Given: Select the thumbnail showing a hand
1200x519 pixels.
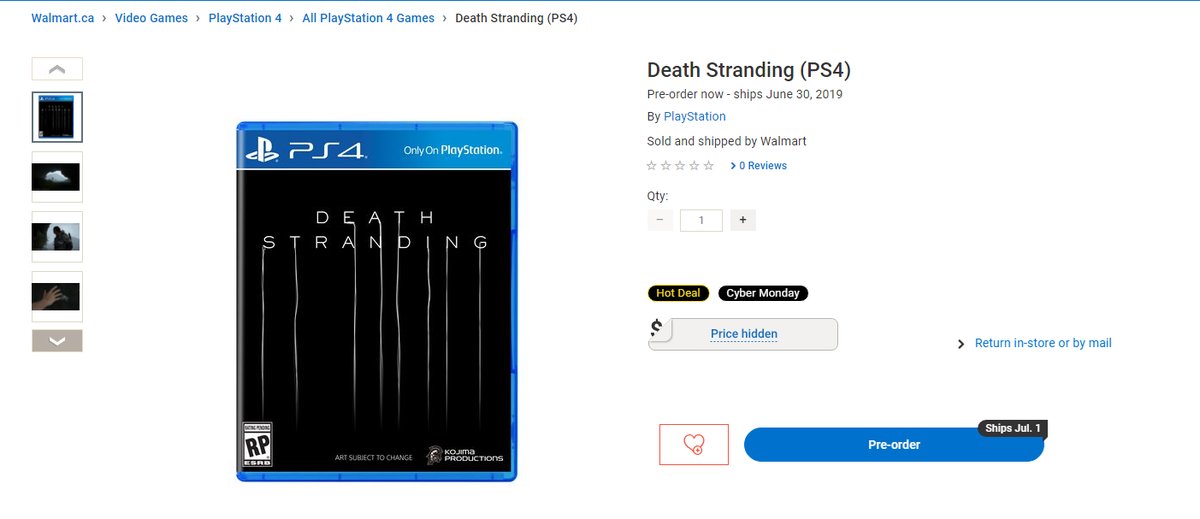Looking at the screenshot, I should (x=57, y=296).
